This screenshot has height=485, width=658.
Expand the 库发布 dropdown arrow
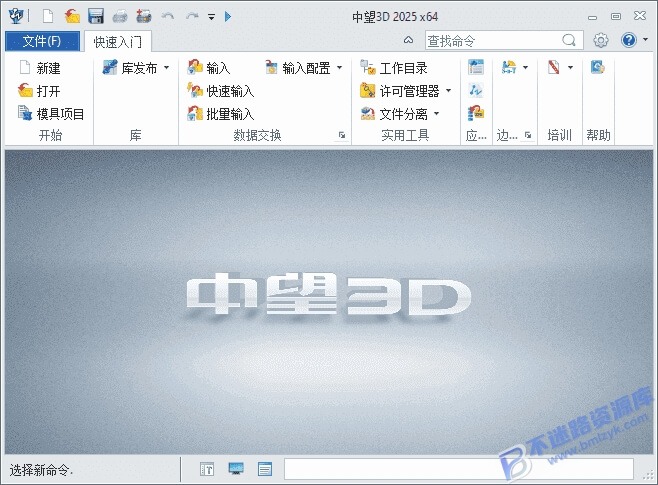tap(167, 68)
